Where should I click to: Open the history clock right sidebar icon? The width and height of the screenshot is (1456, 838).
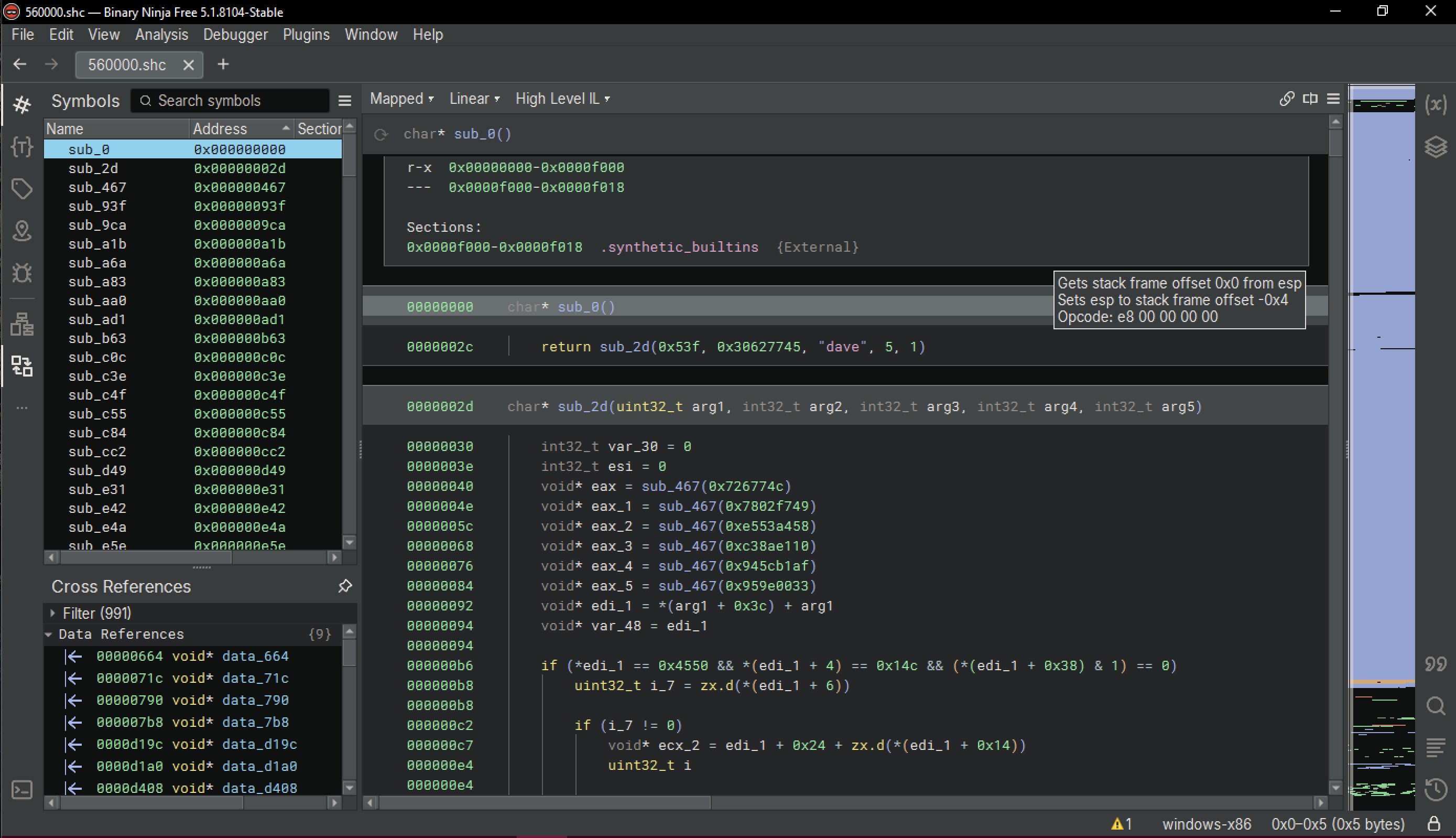pos(1436,790)
